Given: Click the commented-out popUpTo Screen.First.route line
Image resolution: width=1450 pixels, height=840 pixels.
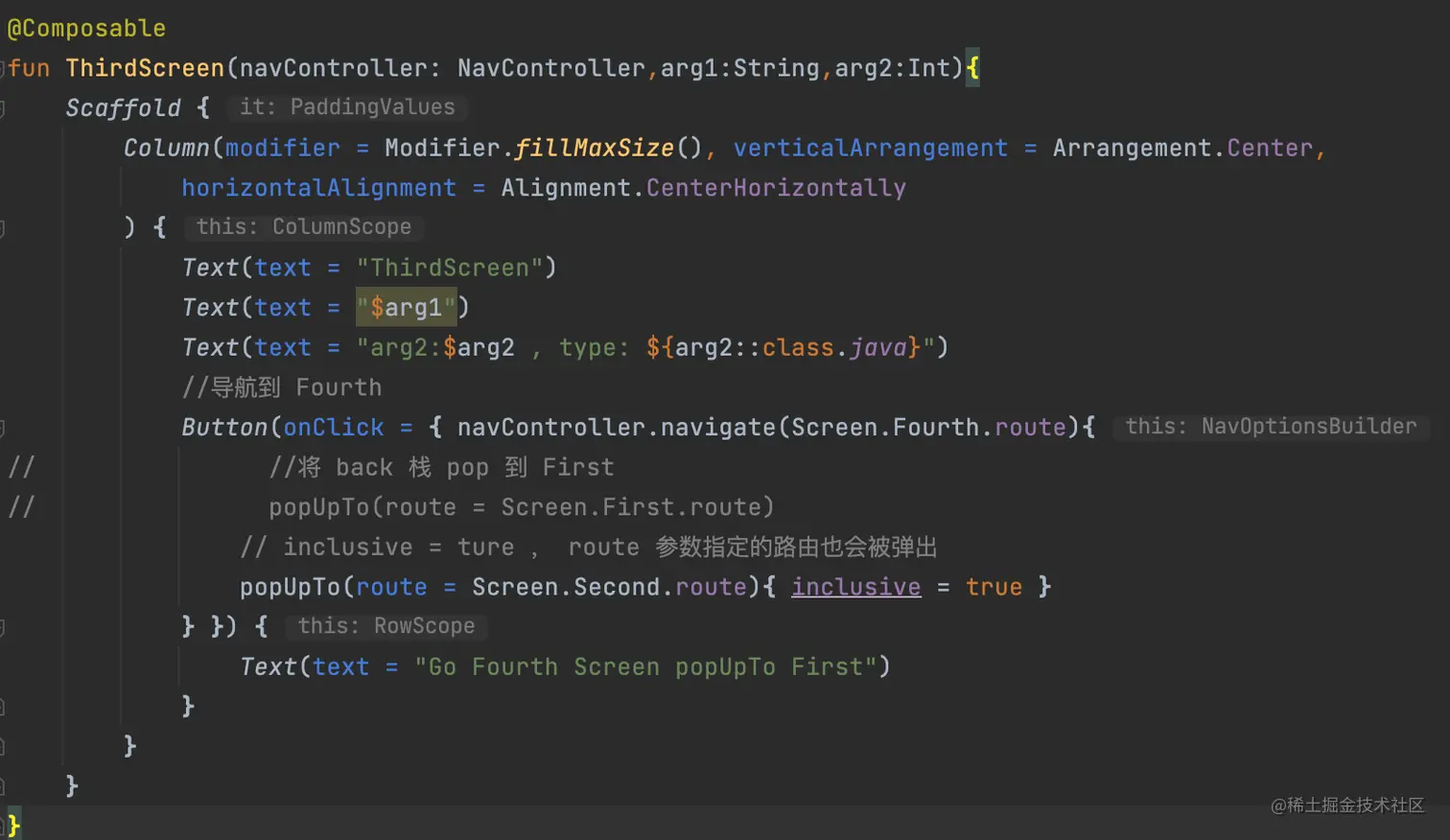Looking at the screenshot, I should (521, 507).
